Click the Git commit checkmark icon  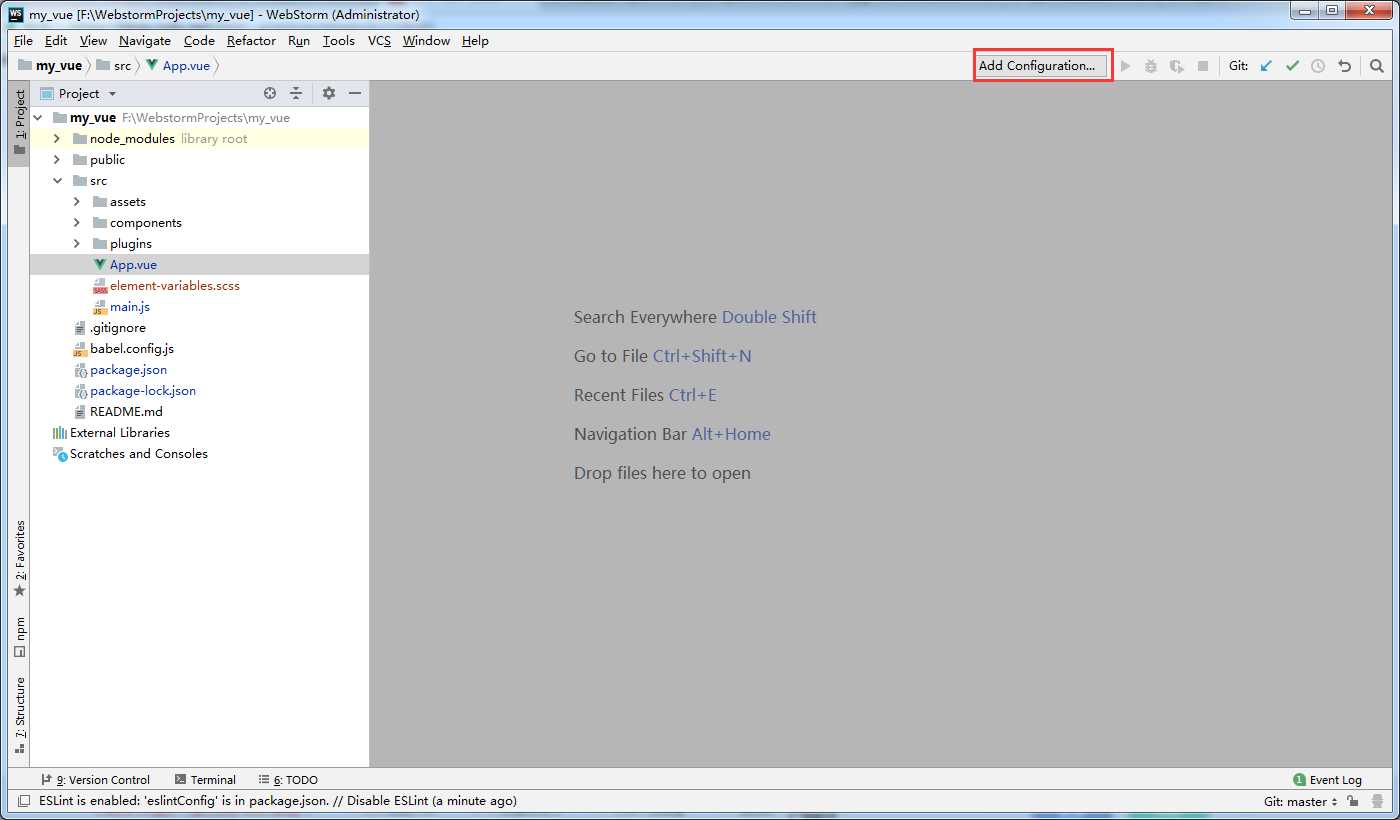pyautogui.click(x=1292, y=66)
